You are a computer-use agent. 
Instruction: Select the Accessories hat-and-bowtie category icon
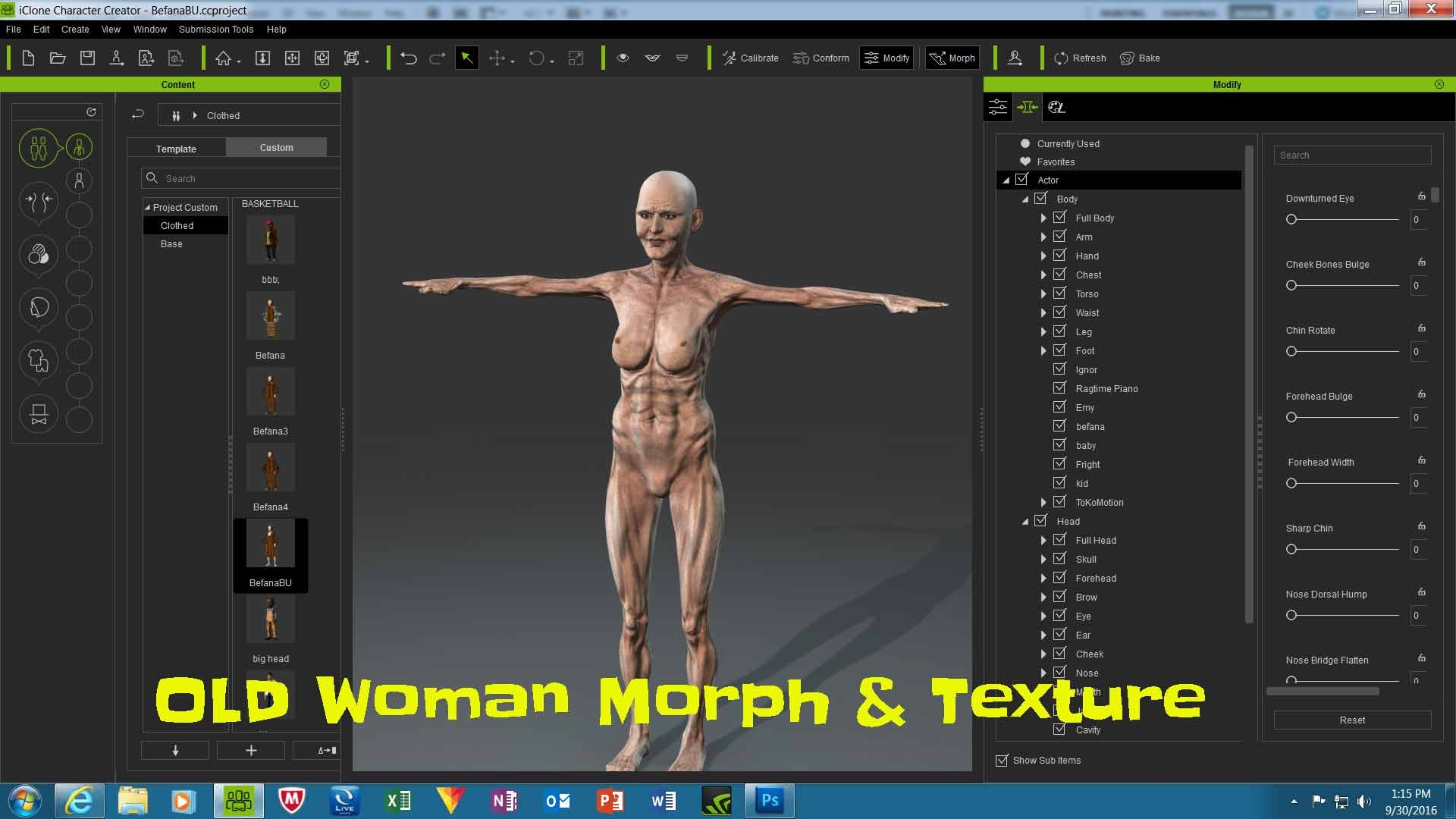(x=39, y=414)
